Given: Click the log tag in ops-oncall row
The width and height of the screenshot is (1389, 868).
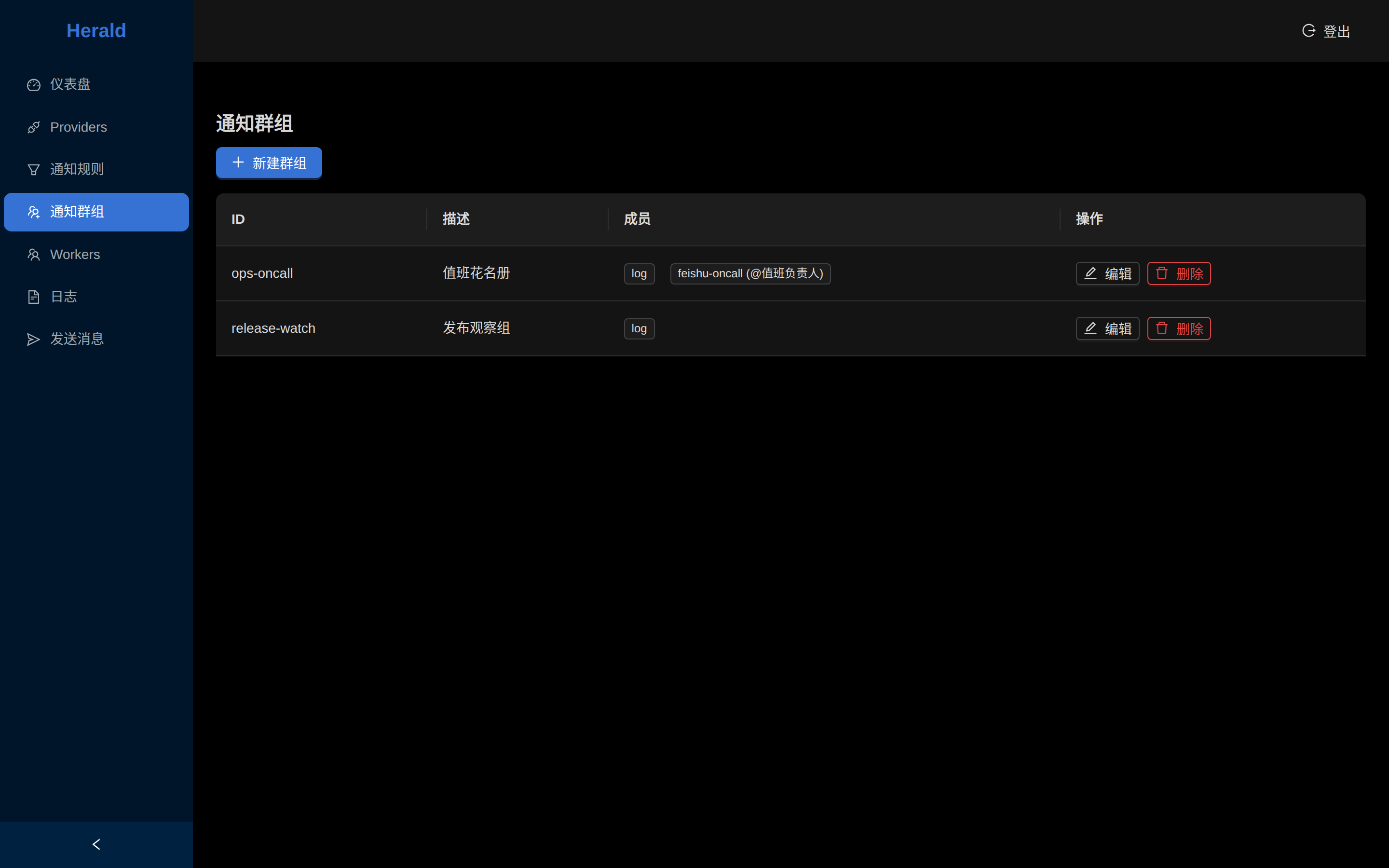Looking at the screenshot, I should point(640,274).
